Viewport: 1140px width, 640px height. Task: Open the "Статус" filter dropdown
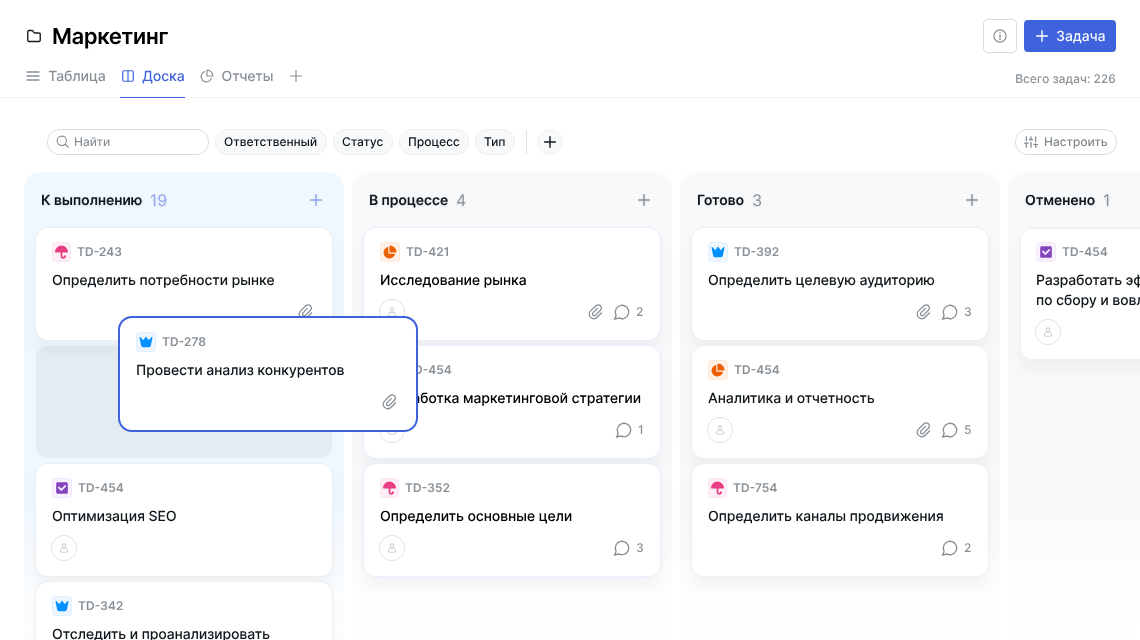pos(362,142)
